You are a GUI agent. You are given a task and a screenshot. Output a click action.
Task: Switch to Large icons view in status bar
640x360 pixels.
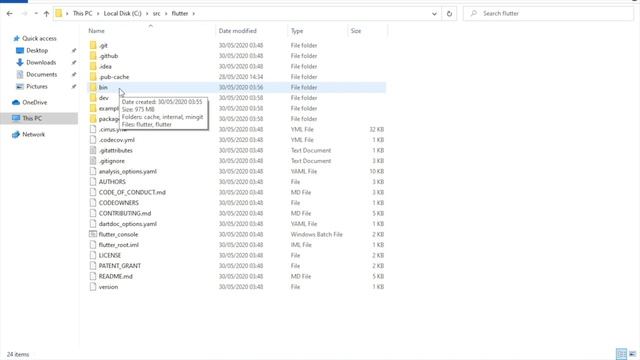coord(632,354)
